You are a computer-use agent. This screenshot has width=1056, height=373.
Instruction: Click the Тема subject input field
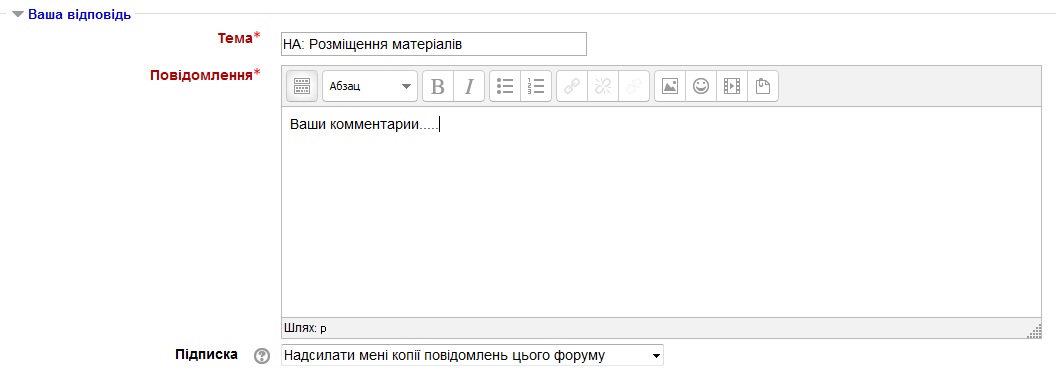[x=434, y=44]
